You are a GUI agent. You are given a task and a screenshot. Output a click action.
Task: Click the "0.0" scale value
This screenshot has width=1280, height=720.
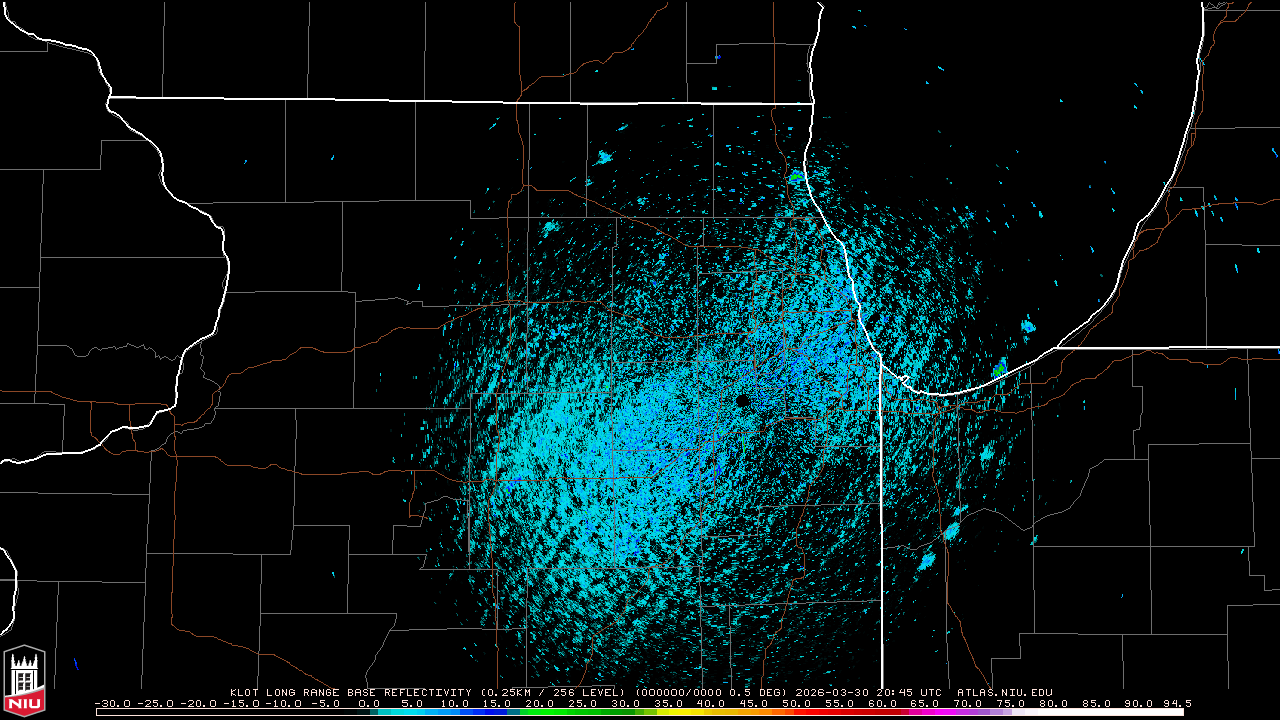(x=369, y=703)
